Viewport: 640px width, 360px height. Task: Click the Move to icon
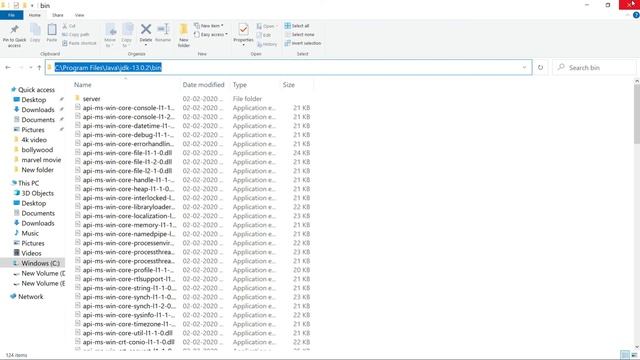pyautogui.click(x=110, y=30)
